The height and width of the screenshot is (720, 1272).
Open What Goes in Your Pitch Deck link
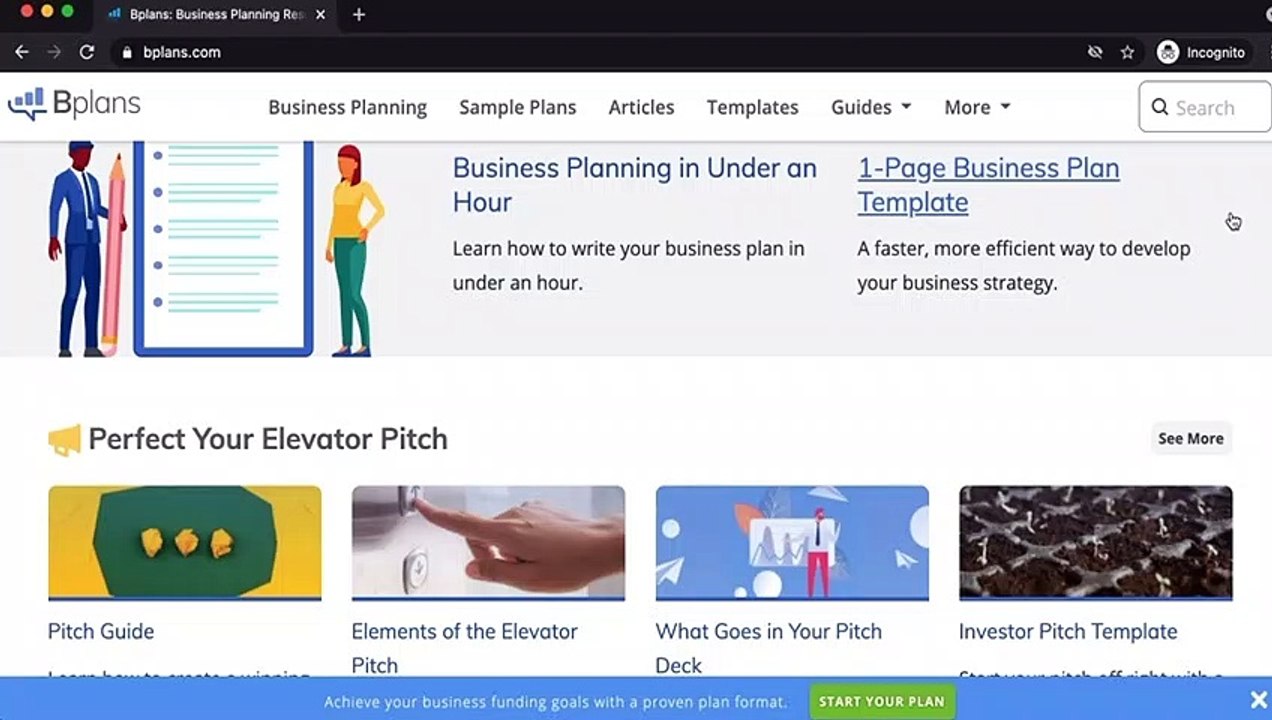click(x=768, y=648)
